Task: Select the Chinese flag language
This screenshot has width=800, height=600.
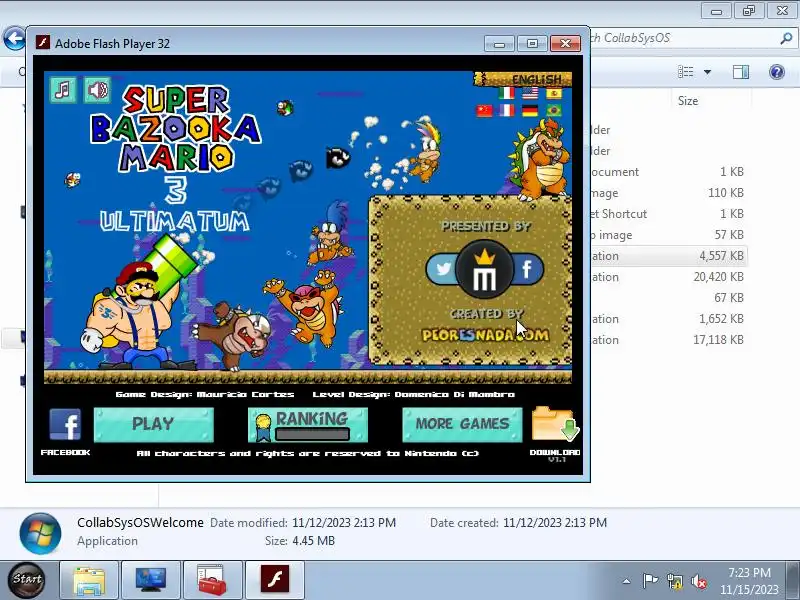Action: click(484, 110)
